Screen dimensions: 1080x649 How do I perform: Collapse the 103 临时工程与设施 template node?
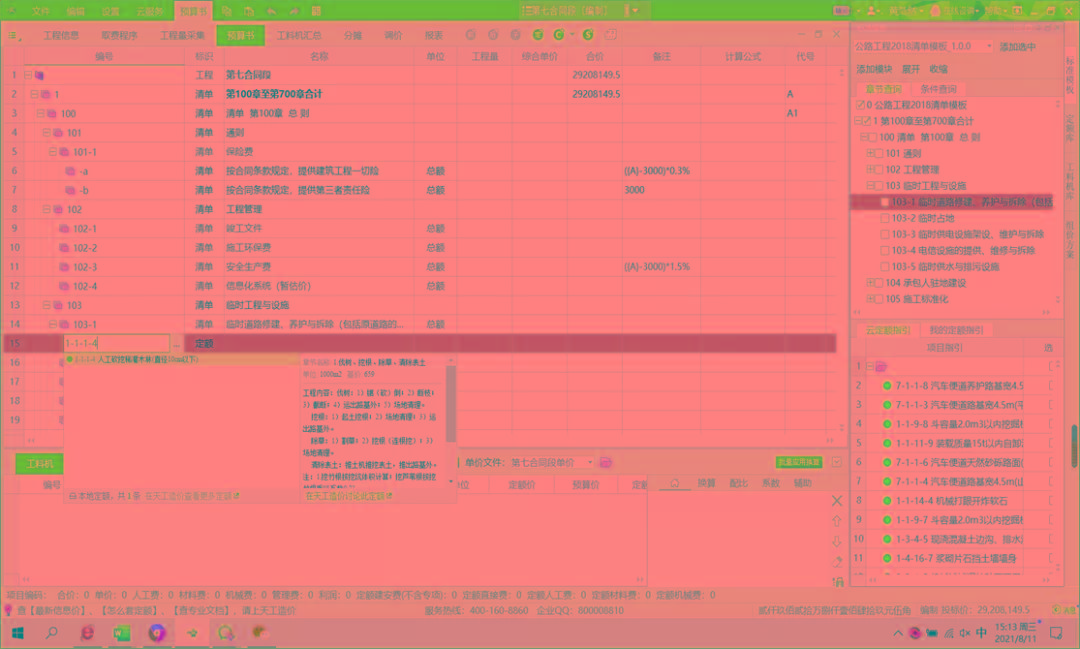pos(870,185)
